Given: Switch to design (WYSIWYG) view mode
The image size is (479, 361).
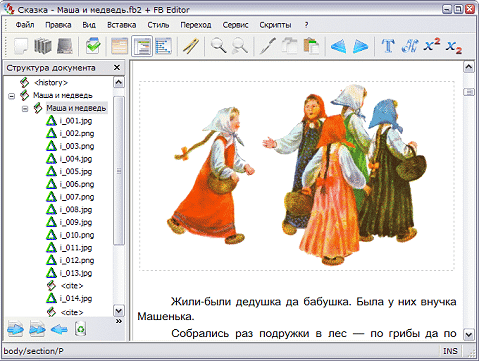Looking at the screenshot, I should click(x=142, y=46).
